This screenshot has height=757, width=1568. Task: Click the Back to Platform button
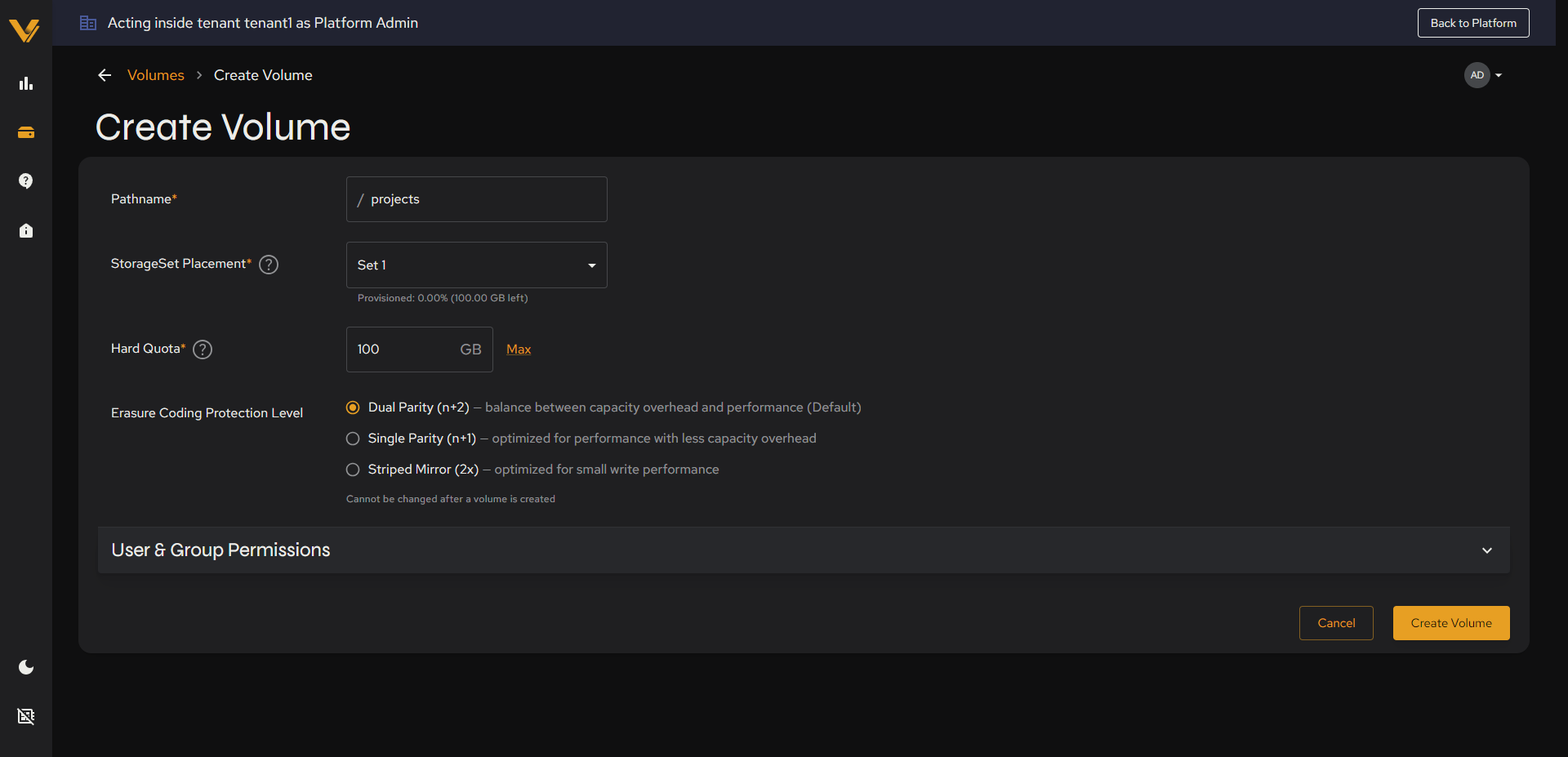click(1473, 23)
